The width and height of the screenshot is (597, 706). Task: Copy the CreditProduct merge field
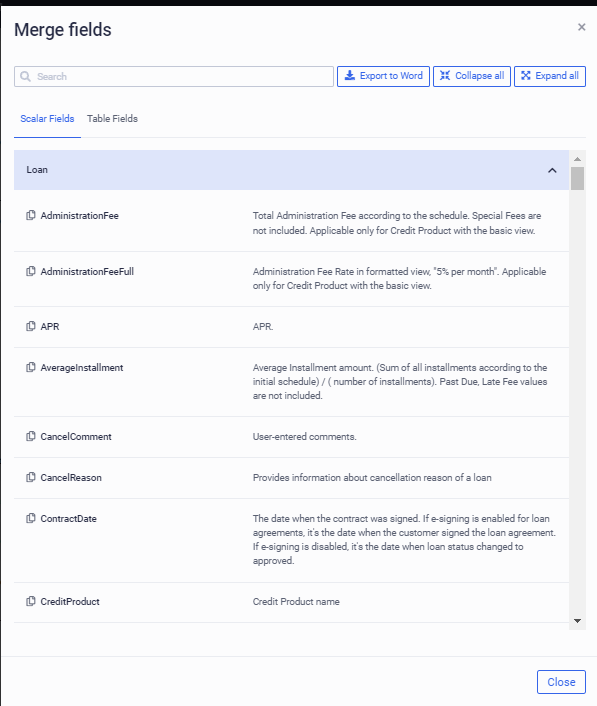point(31,601)
